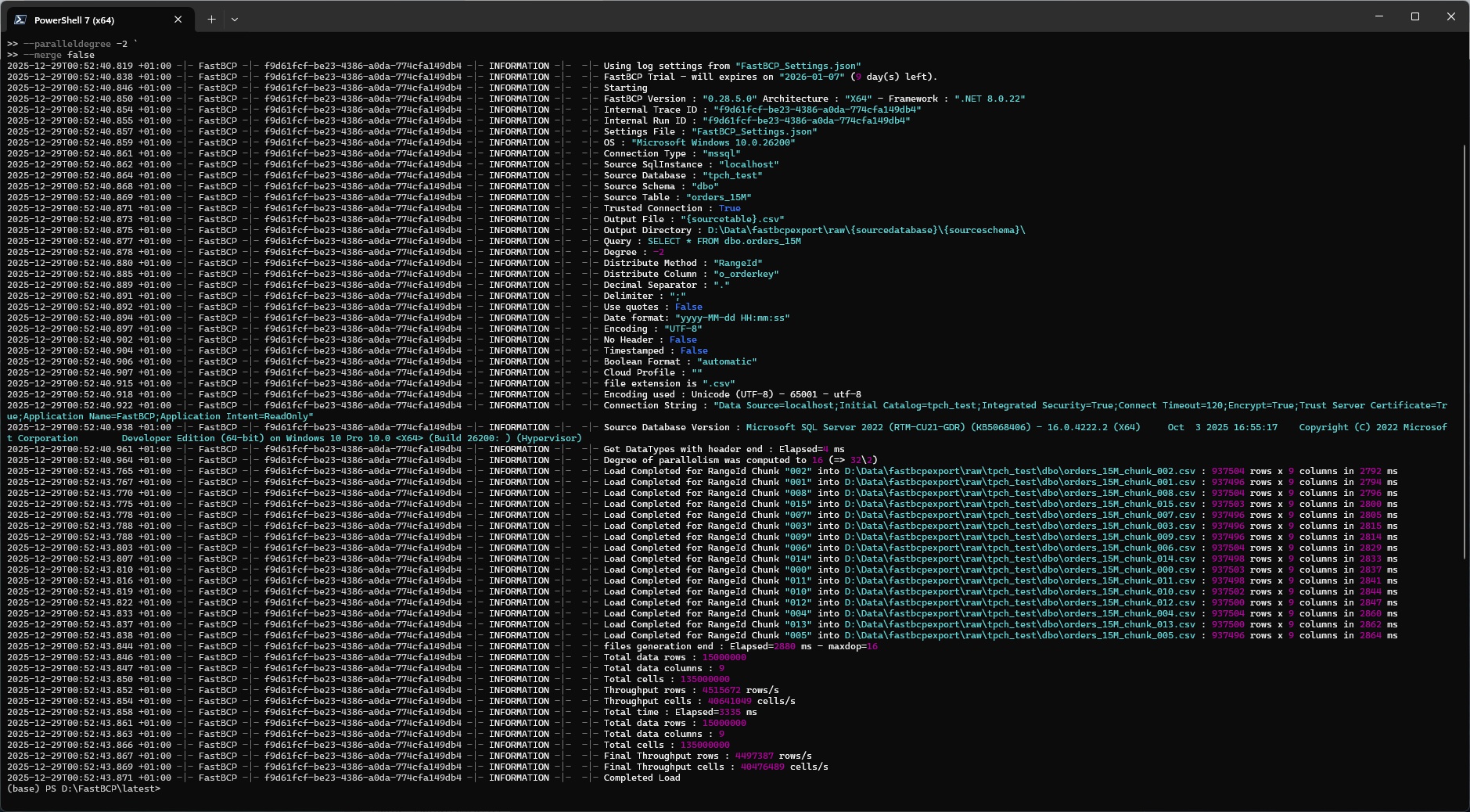Click the Throughput rows value 4515672
The image size is (1470, 812).
721,690
